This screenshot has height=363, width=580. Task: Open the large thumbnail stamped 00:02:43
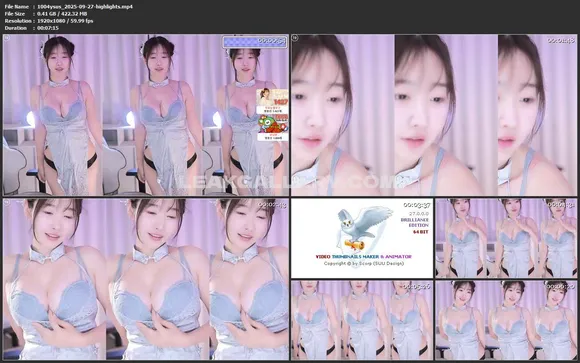tap(146, 279)
